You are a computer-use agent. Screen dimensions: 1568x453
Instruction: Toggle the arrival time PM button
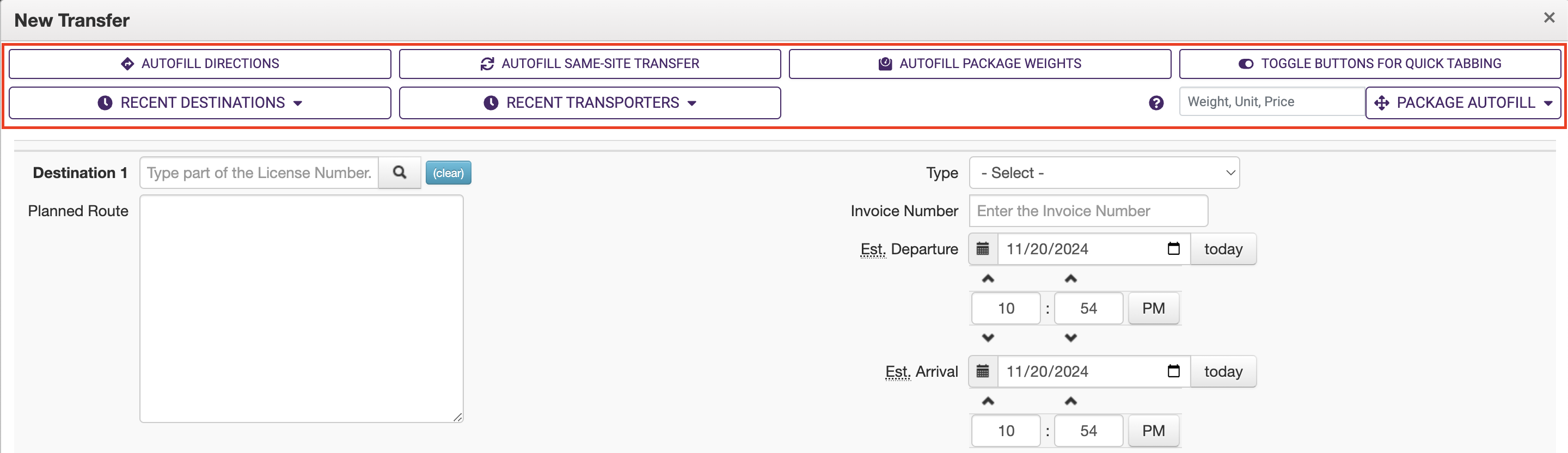pyautogui.click(x=1153, y=431)
